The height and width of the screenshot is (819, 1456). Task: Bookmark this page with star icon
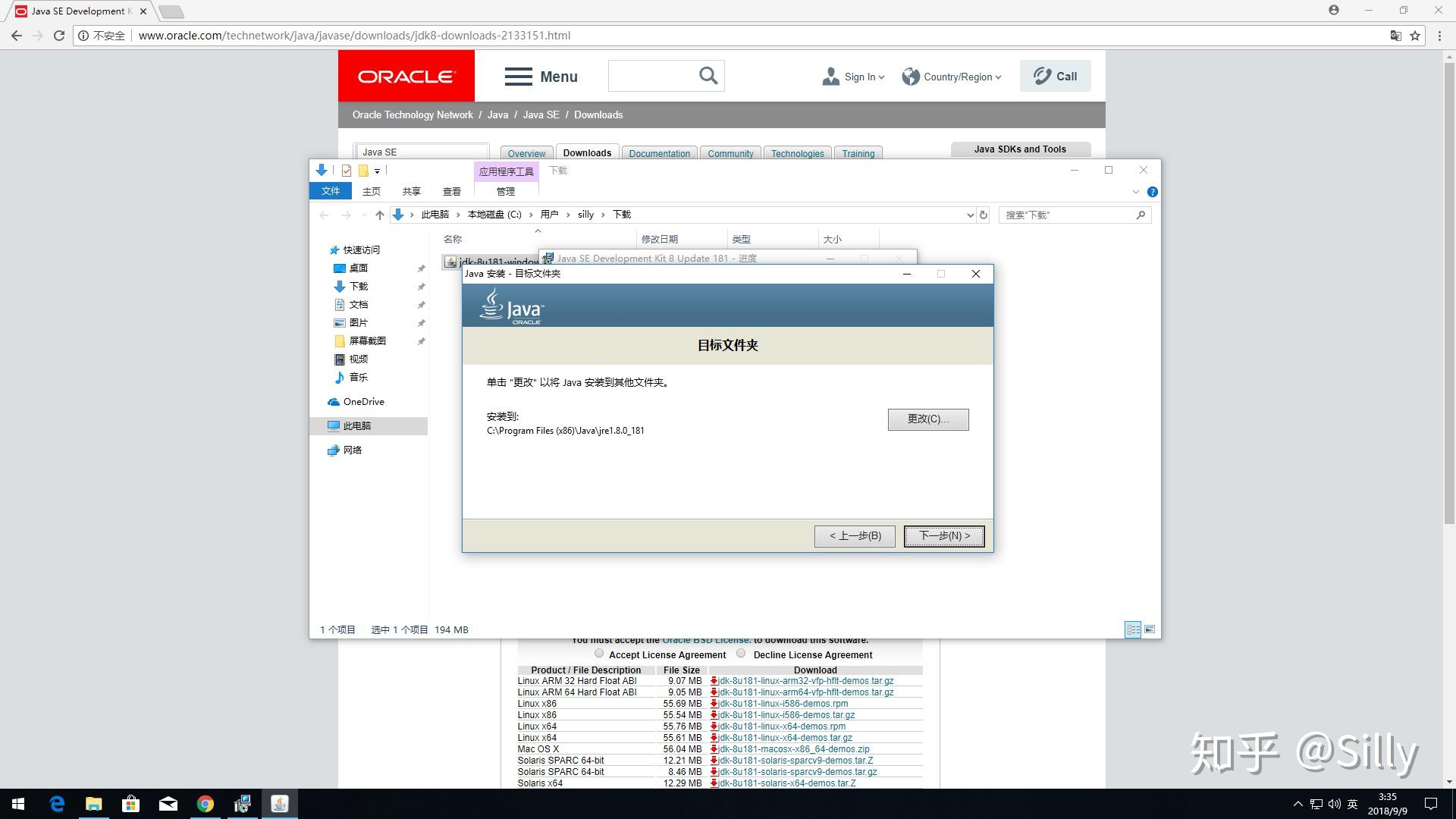[x=1415, y=36]
